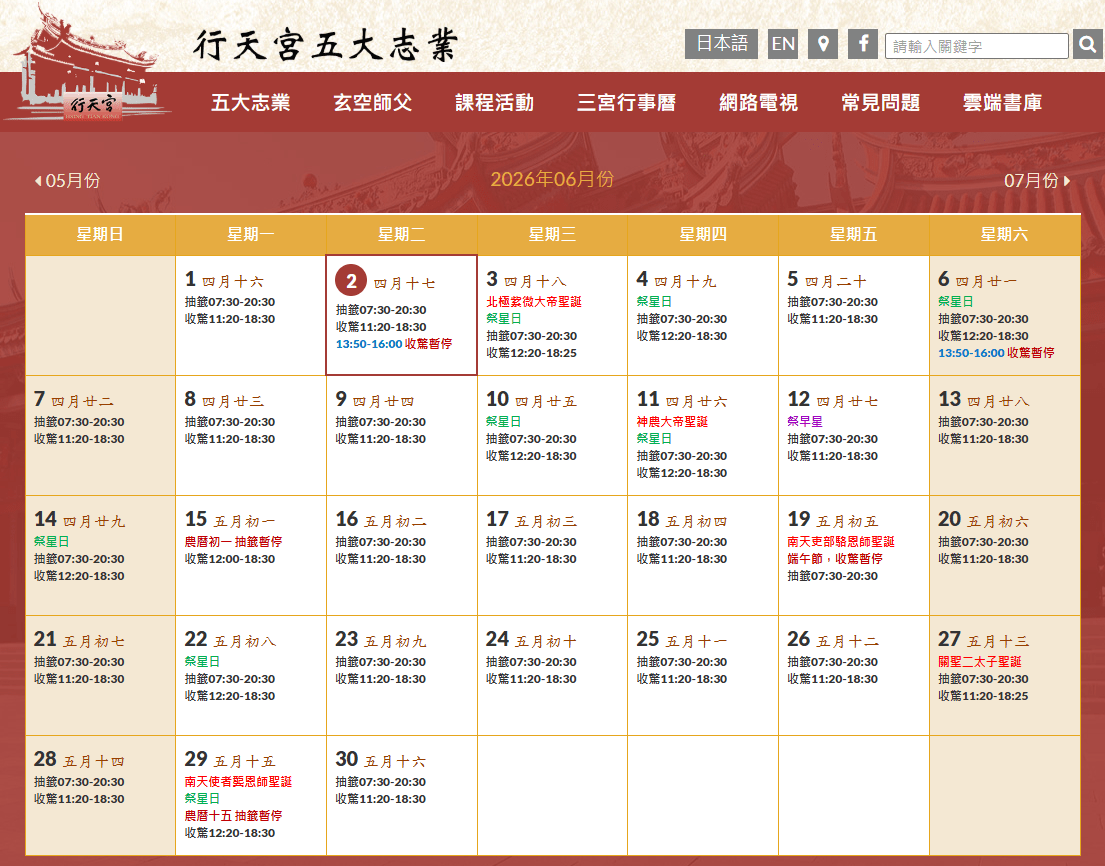Switch language to EN

click(x=782, y=44)
